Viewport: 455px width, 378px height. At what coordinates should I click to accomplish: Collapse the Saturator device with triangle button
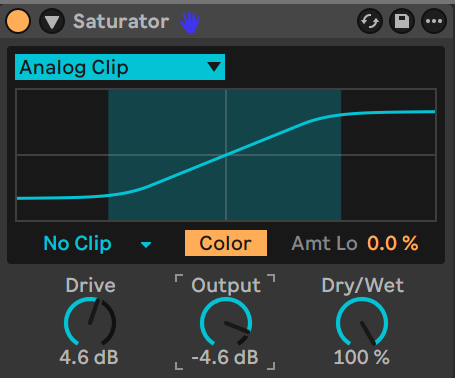click(52, 21)
